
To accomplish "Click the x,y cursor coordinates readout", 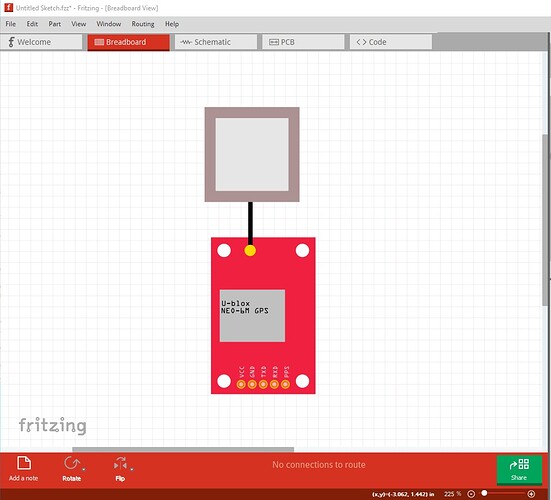I will (x=403, y=494).
